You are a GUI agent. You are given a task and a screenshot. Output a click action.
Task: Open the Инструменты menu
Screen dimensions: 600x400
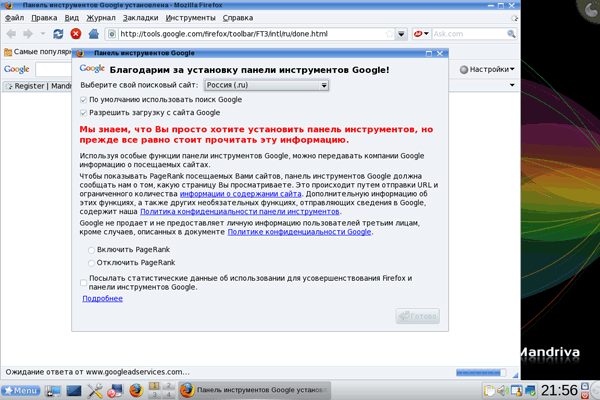191,18
